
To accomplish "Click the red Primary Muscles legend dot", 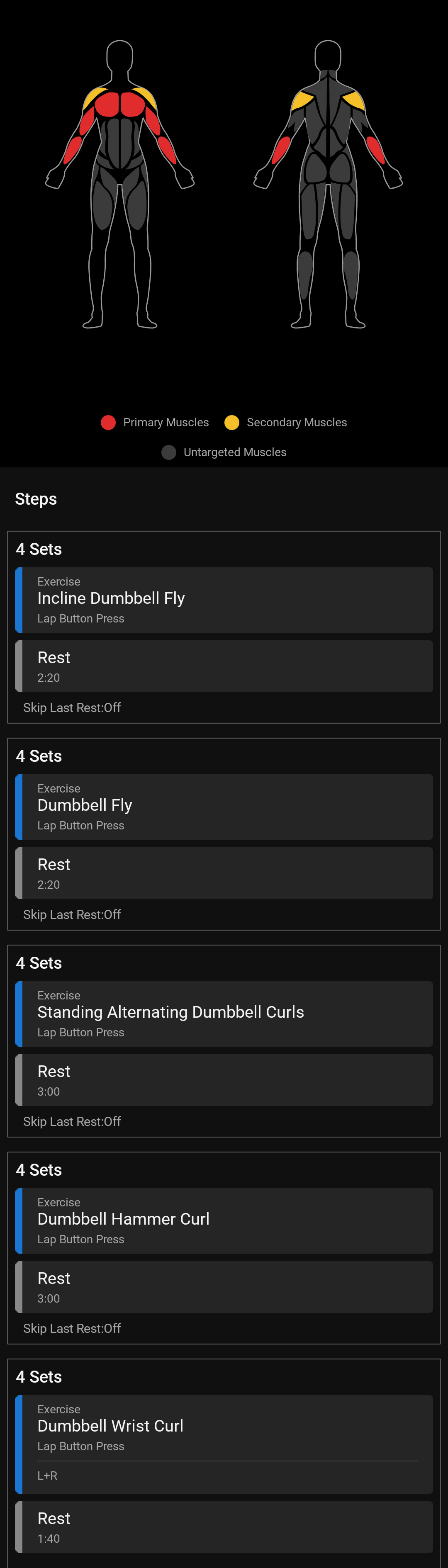I will [108, 423].
